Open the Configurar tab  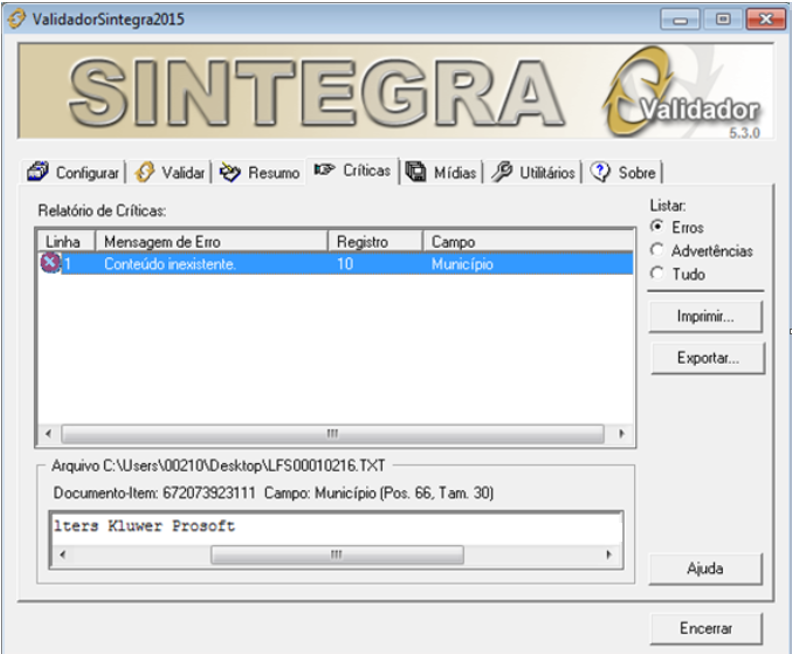(74, 172)
